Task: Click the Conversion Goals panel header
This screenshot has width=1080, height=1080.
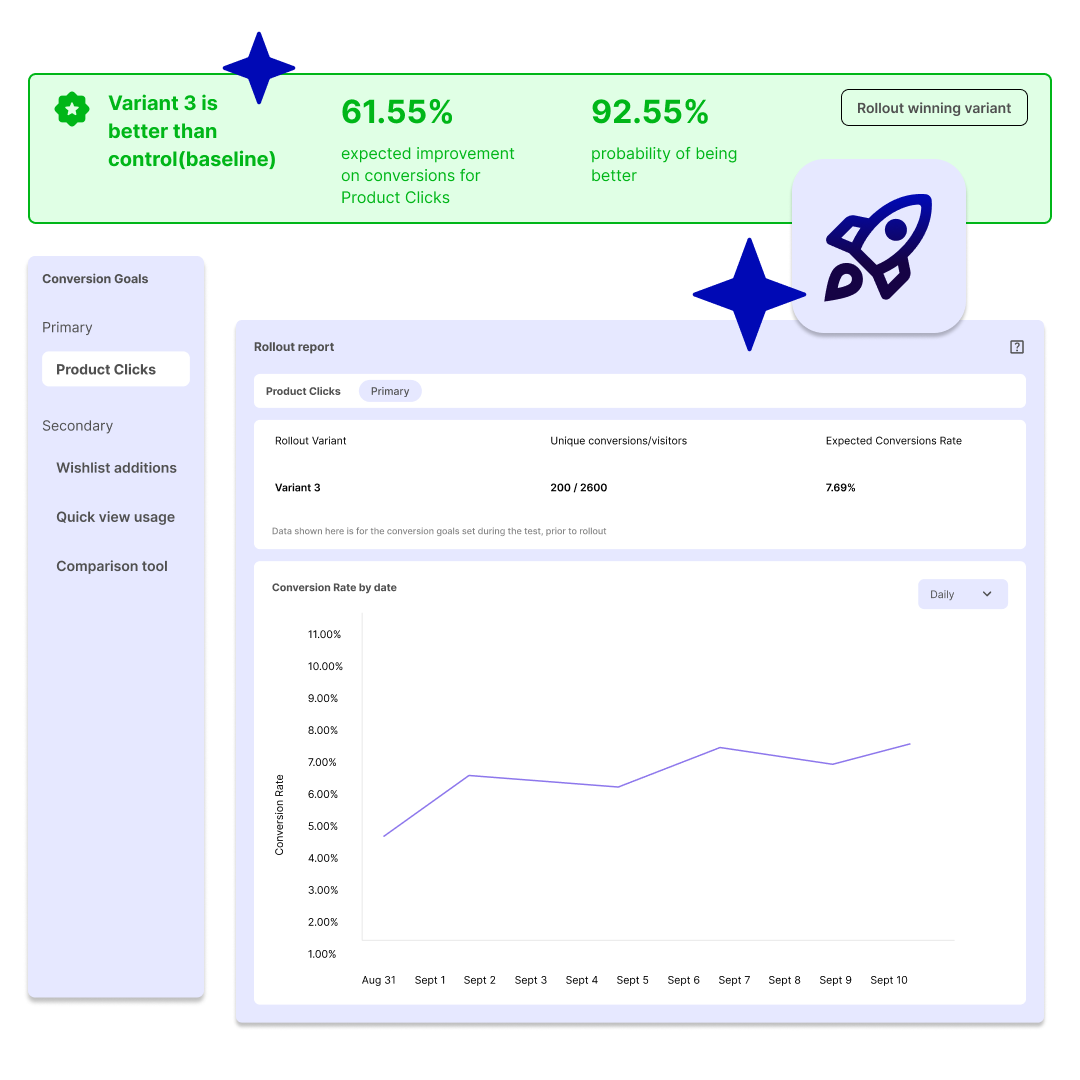Action: pyautogui.click(x=95, y=279)
